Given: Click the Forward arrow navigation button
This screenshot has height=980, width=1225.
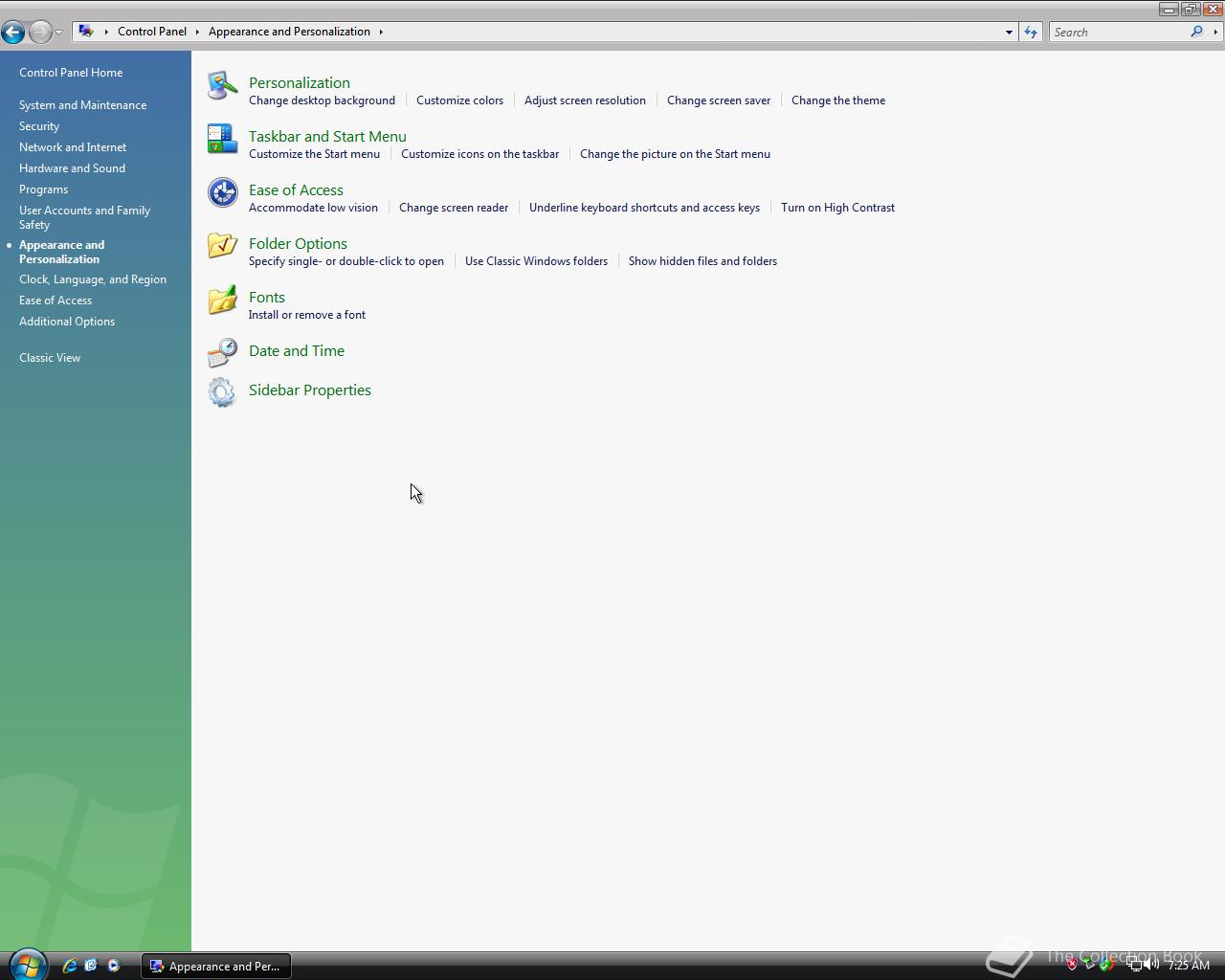Looking at the screenshot, I should [x=39, y=32].
